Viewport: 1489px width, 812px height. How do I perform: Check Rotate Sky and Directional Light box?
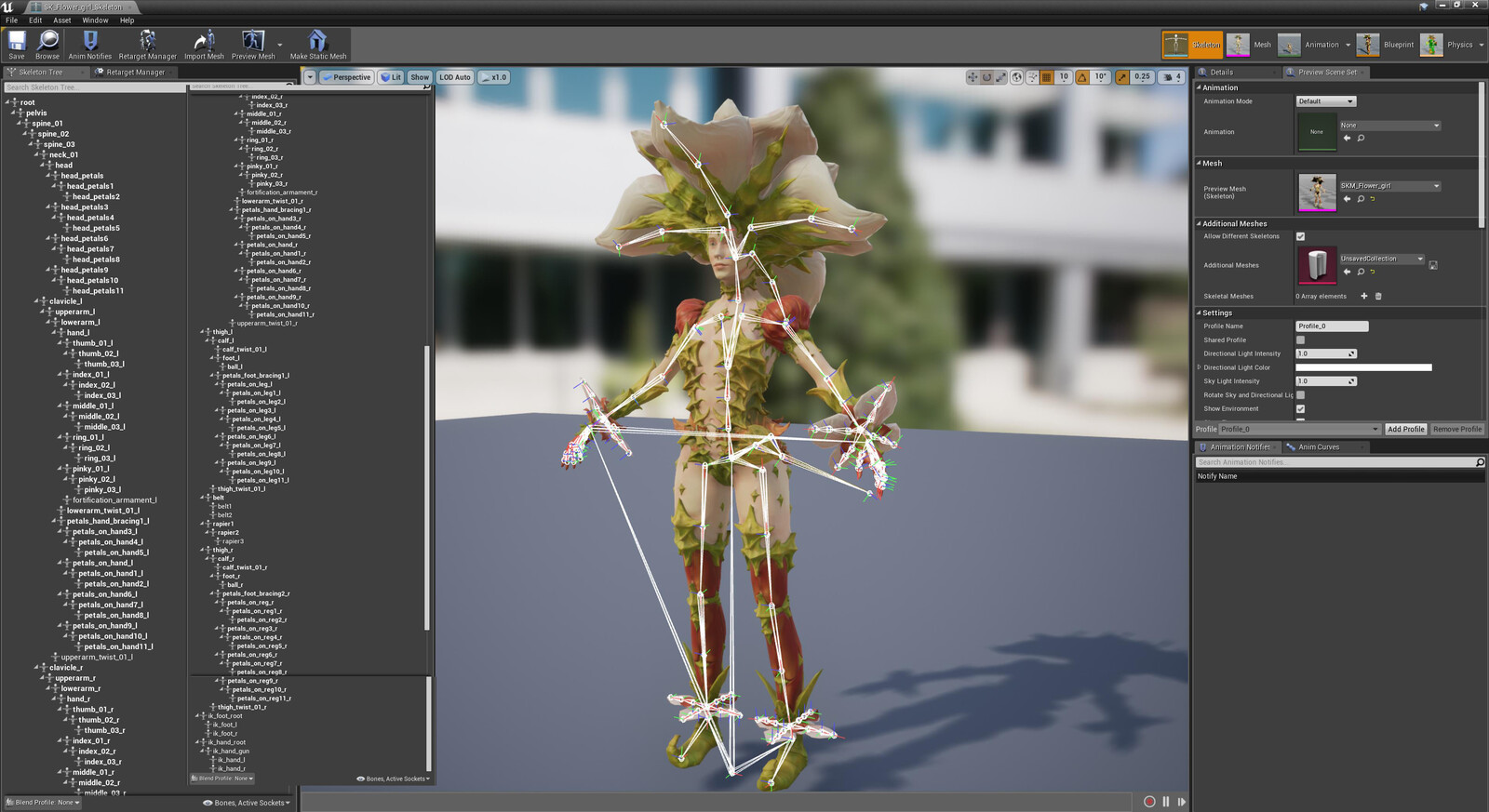(x=1300, y=394)
